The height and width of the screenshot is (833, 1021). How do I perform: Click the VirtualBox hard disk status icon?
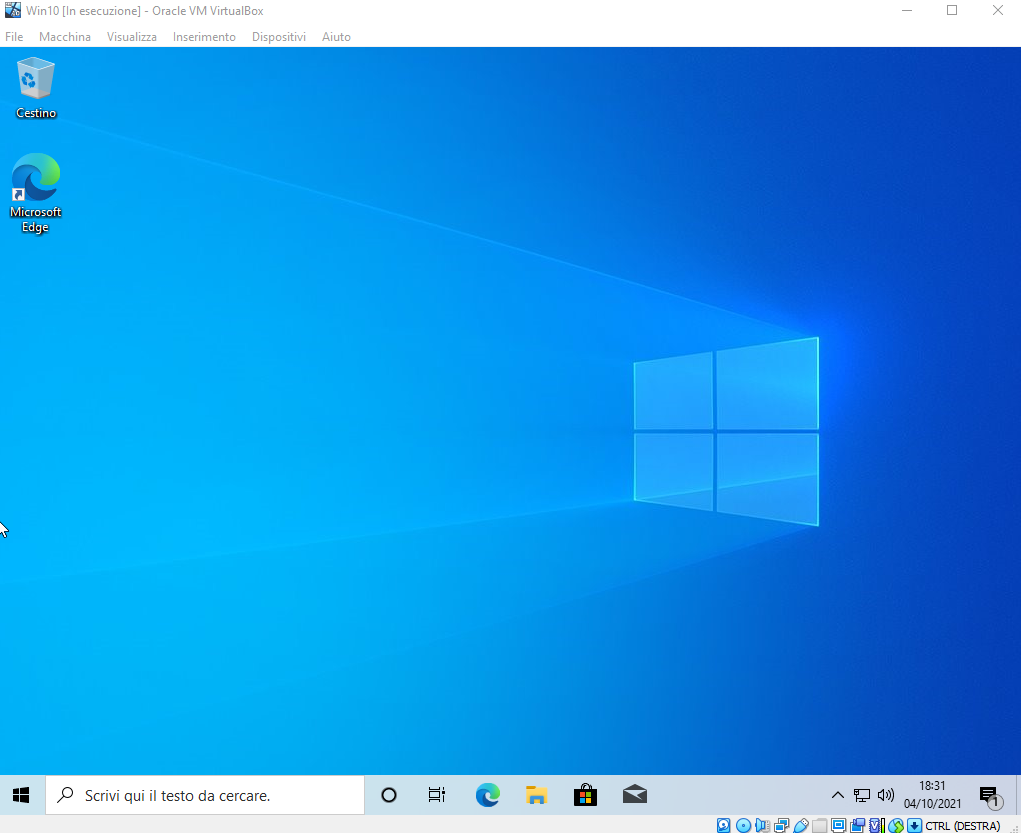coord(723,825)
